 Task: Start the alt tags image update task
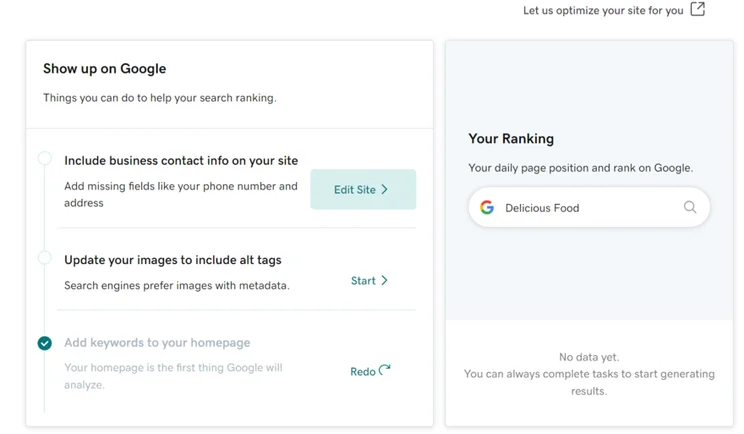[369, 280]
